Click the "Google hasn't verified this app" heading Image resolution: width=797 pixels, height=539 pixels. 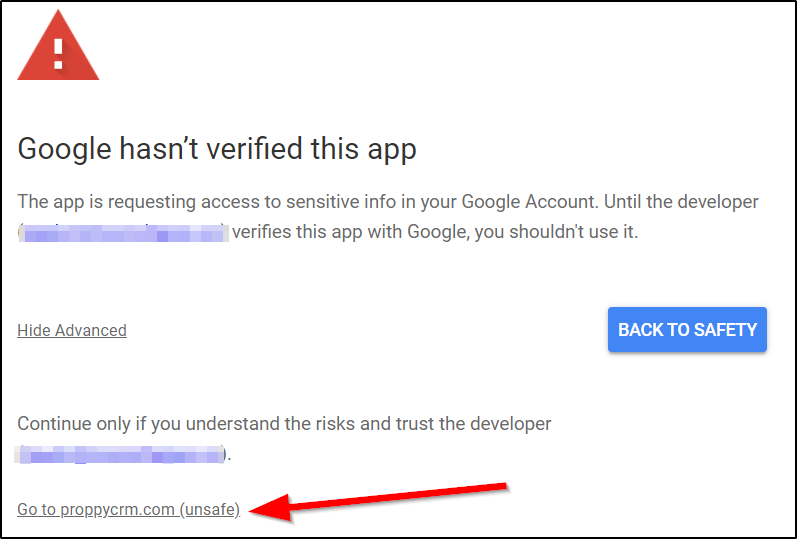(x=217, y=150)
